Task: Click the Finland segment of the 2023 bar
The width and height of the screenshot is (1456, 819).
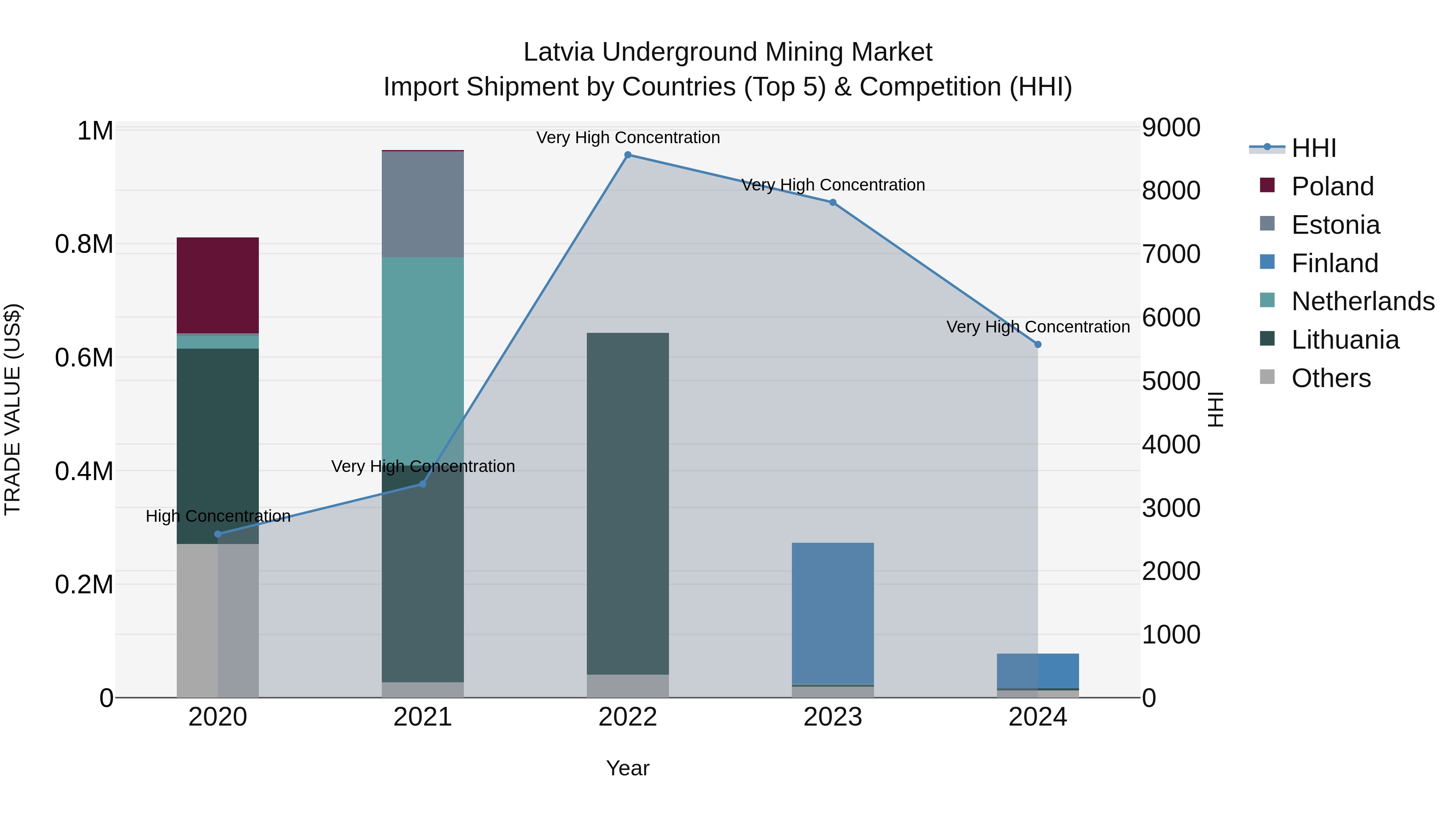Action: (x=833, y=613)
